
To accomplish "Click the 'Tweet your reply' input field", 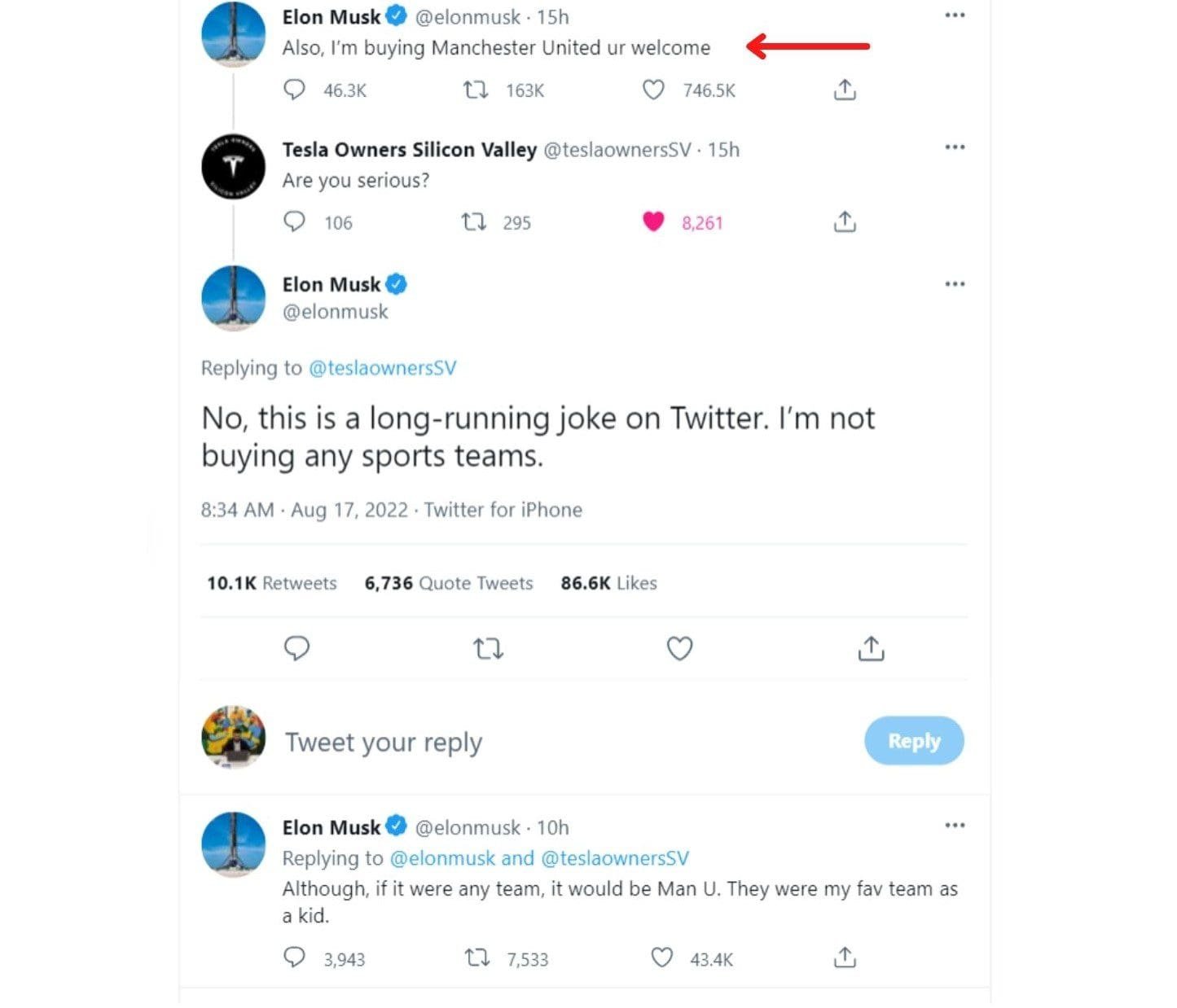I will (384, 741).
